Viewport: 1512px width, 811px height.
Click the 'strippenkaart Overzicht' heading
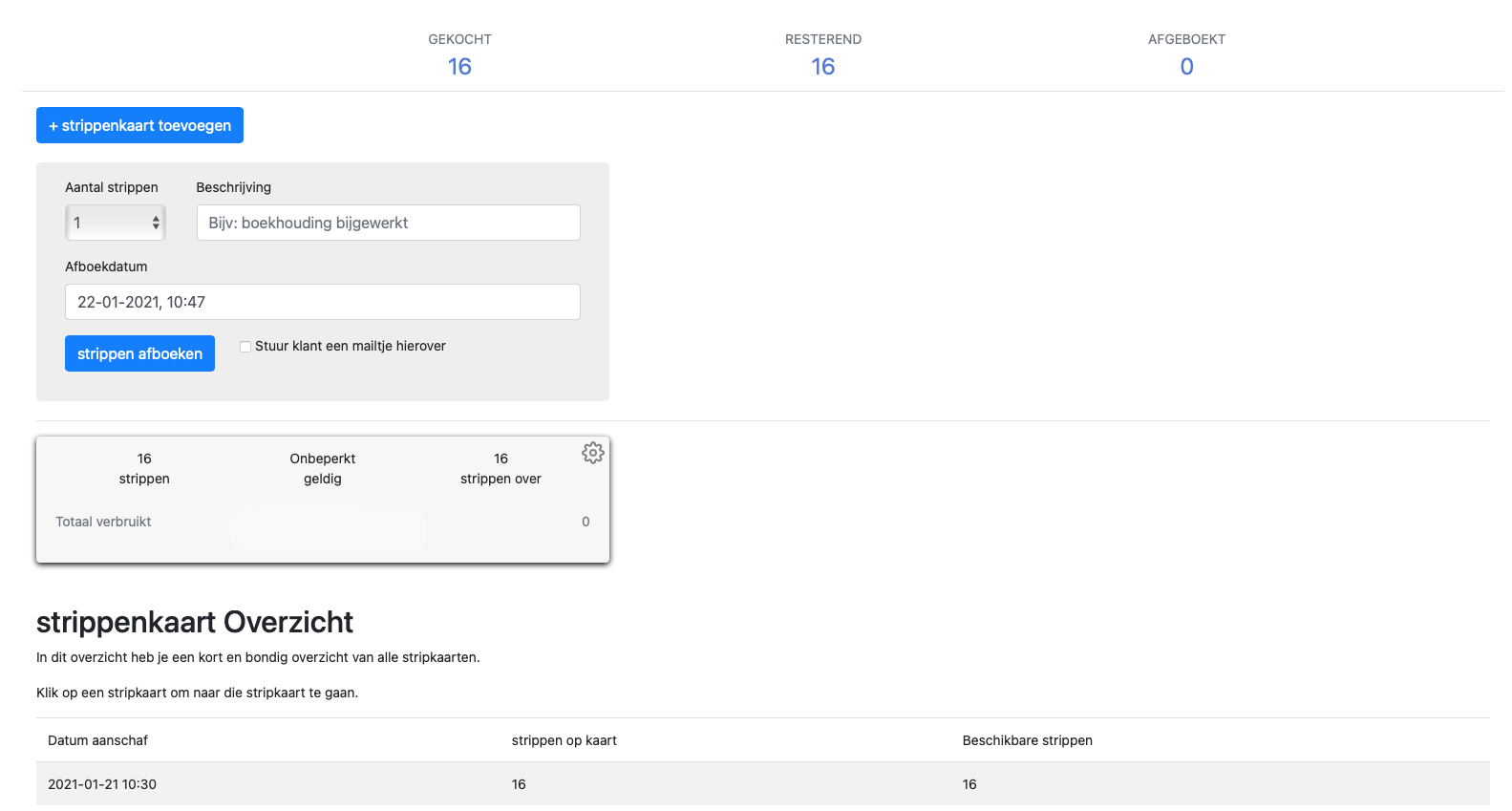click(195, 622)
